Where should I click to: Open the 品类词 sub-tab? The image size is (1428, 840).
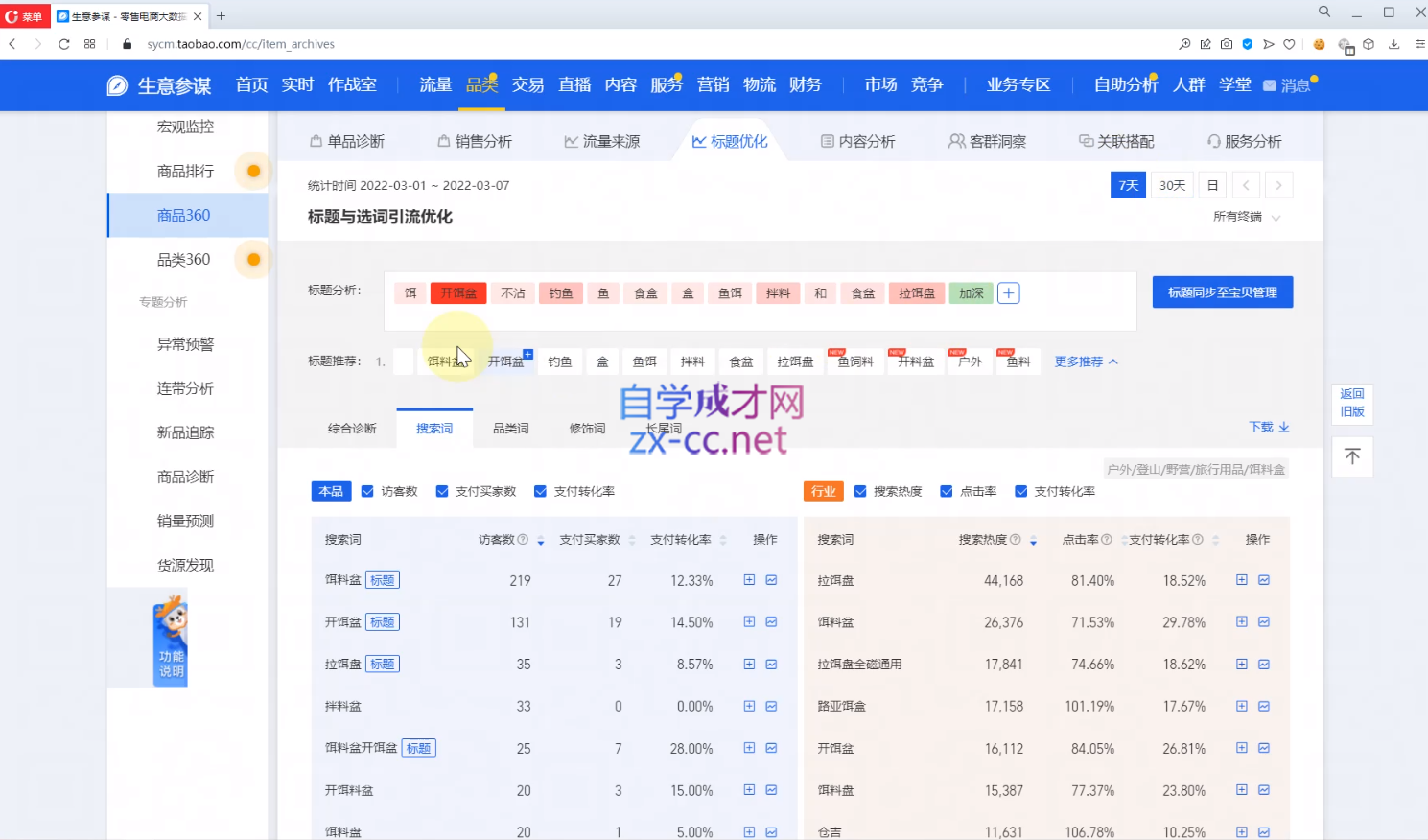511,429
